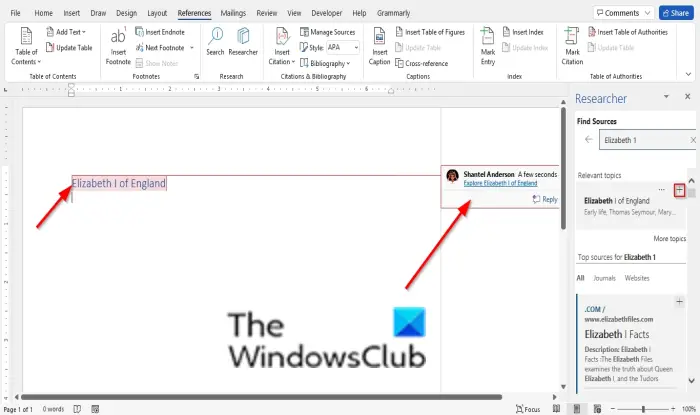Expand the Next Footnote dropdown arrow
This screenshot has width=700, height=415.
click(192, 48)
